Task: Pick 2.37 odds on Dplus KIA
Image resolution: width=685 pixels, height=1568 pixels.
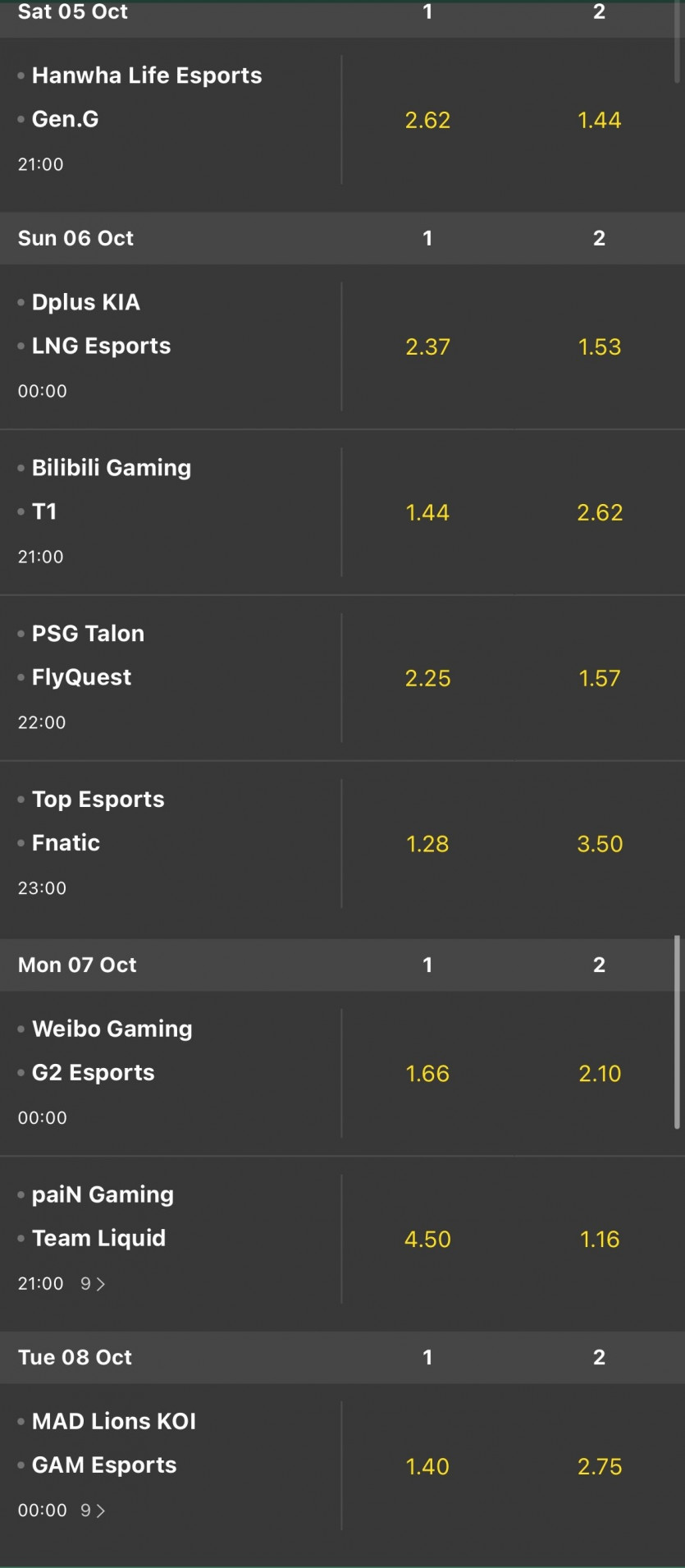Action: point(427,346)
